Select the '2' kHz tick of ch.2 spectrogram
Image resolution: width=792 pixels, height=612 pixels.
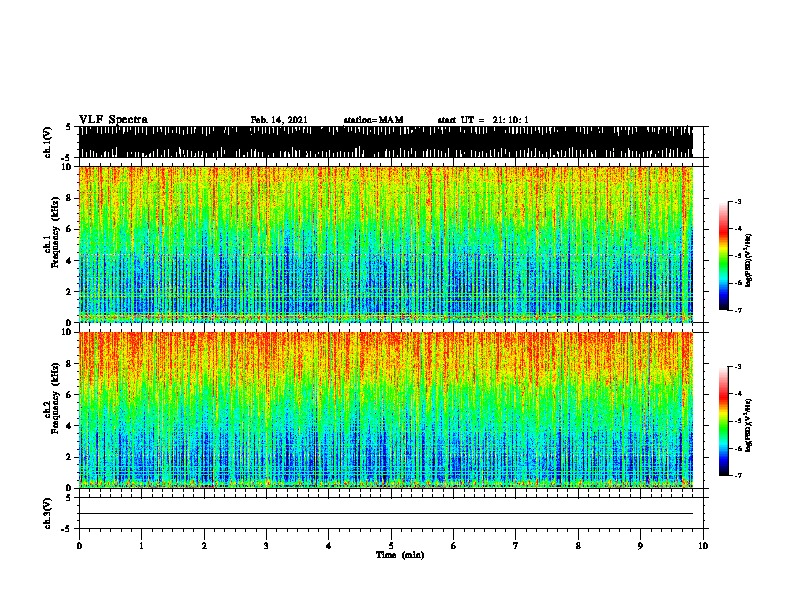coord(69,457)
